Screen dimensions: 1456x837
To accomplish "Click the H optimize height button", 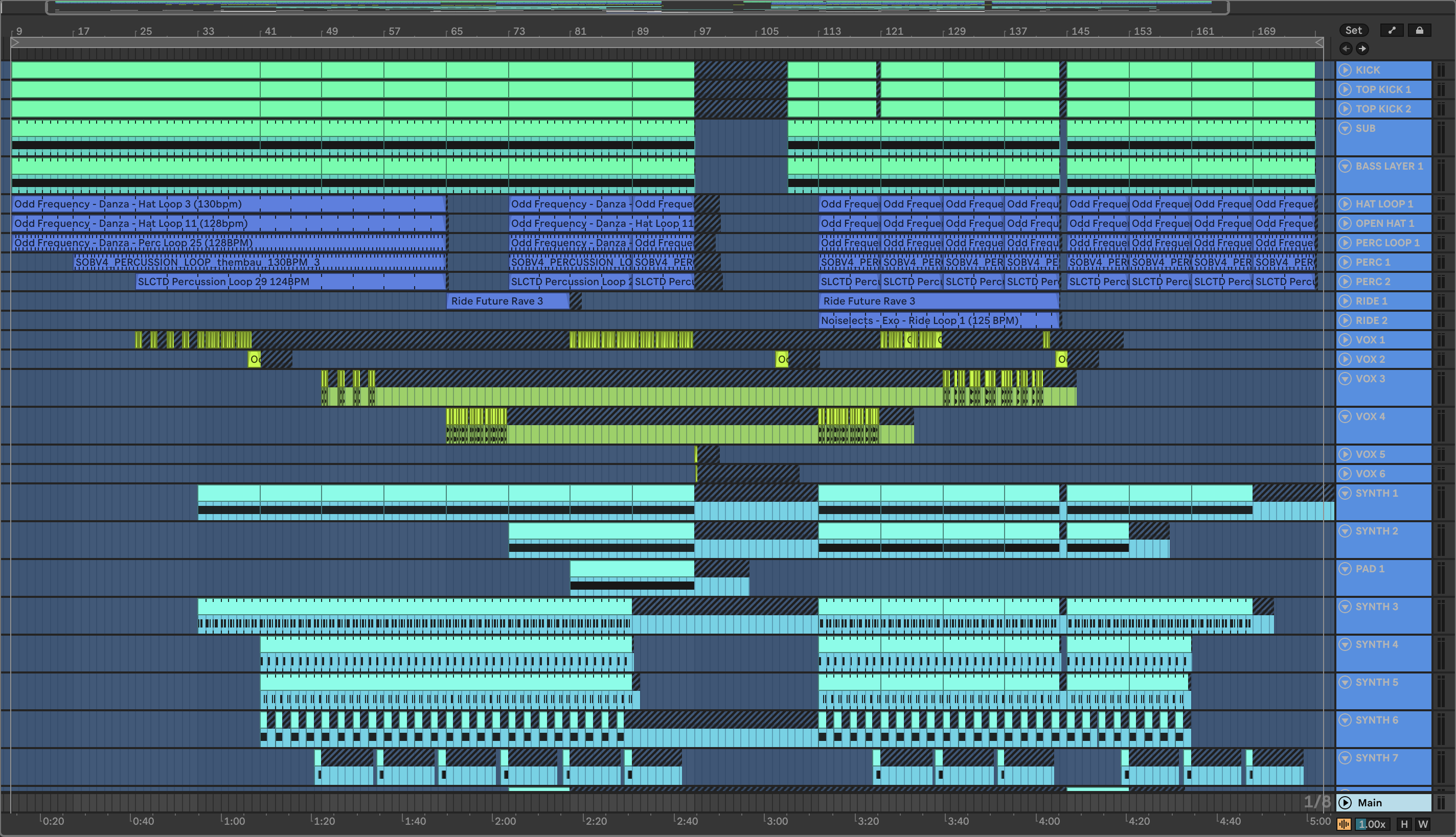I will point(1404,824).
